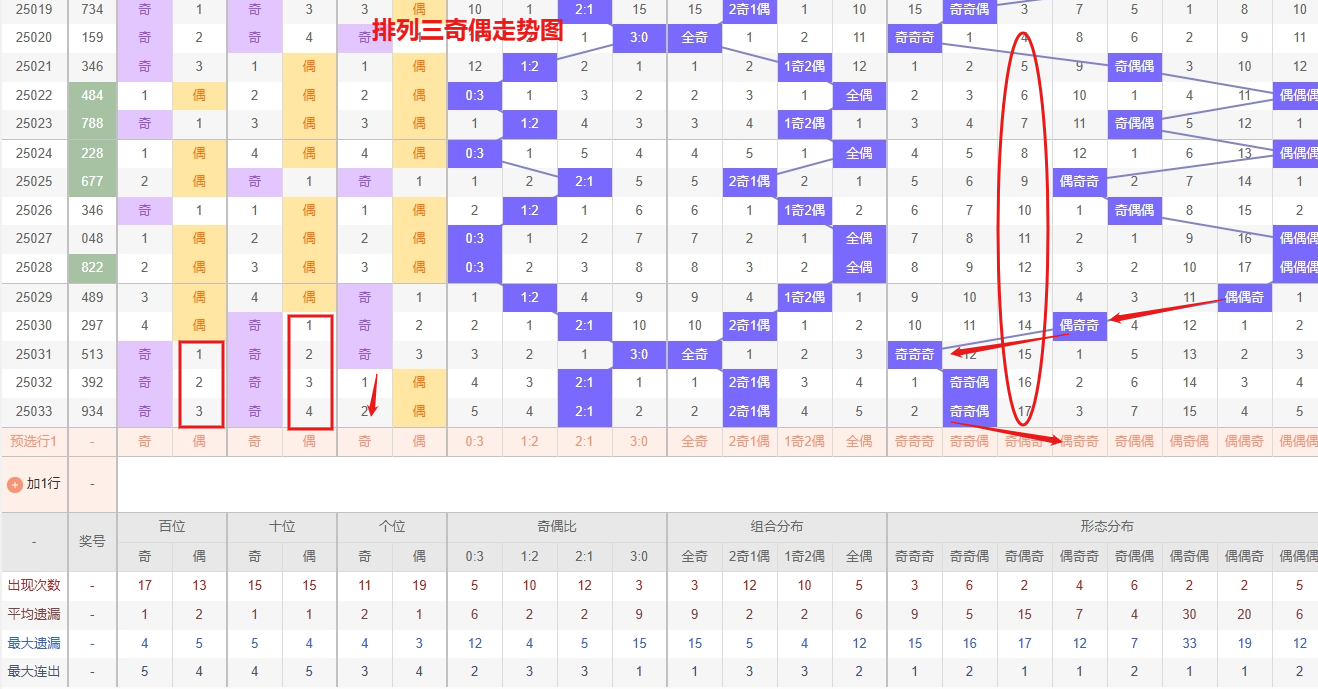Click the 奇偶比 column group header
The width and height of the screenshot is (1318, 689).
coord(557,527)
